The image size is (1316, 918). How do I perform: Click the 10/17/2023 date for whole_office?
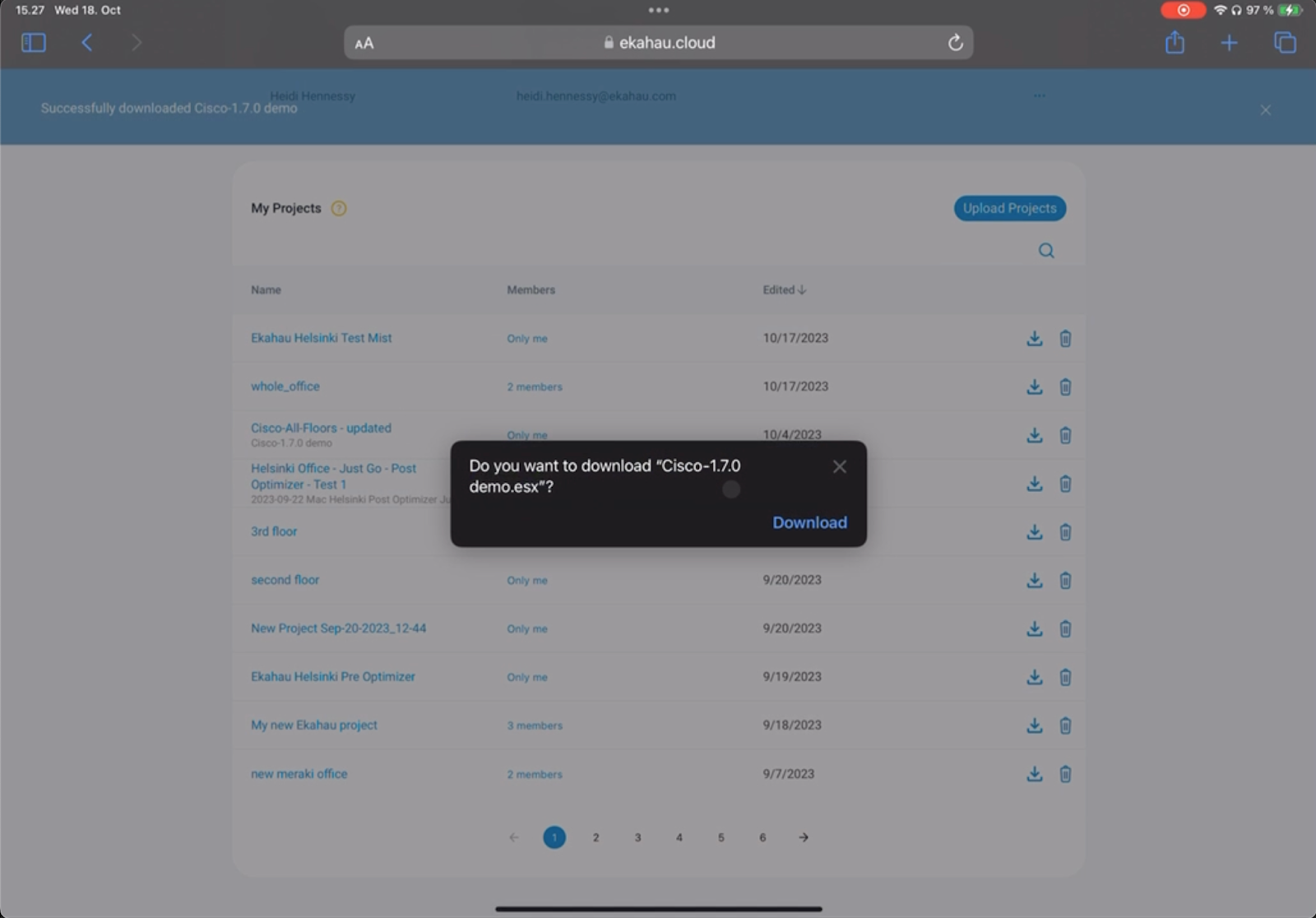point(795,387)
